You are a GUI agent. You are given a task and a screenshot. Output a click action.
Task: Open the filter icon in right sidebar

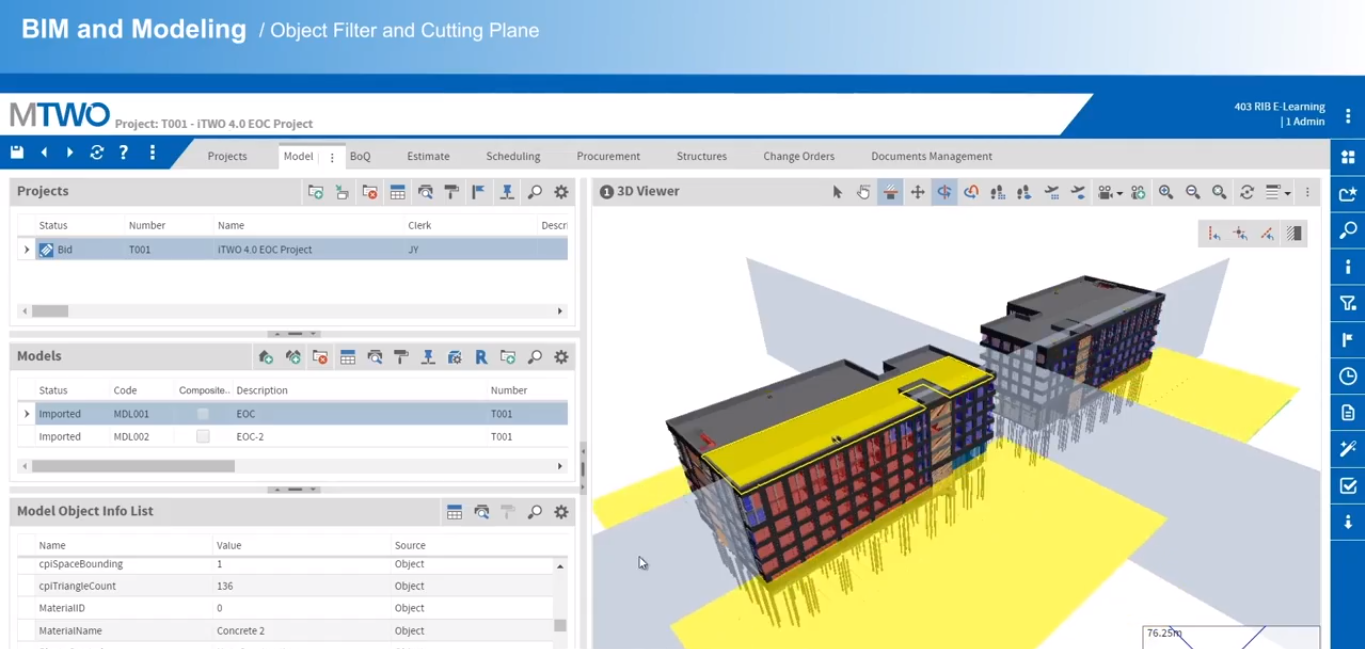coord(1348,303)
